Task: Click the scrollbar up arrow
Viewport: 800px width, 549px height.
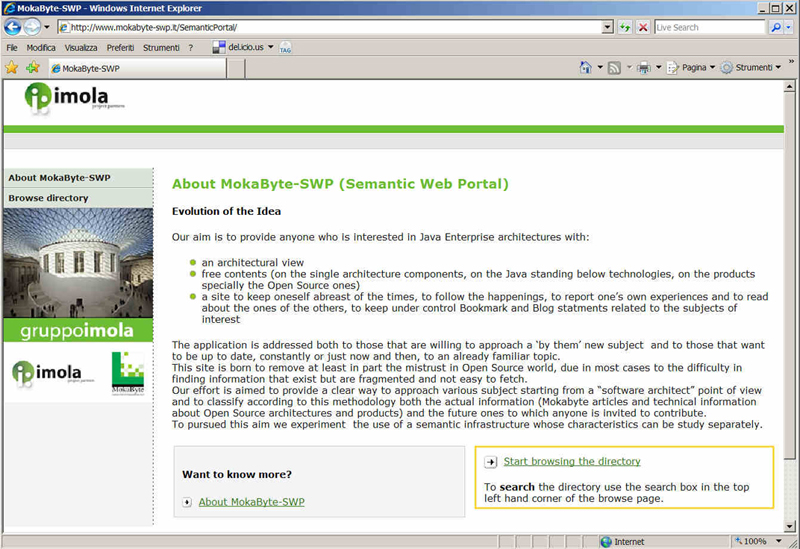Action: (789, 86)
